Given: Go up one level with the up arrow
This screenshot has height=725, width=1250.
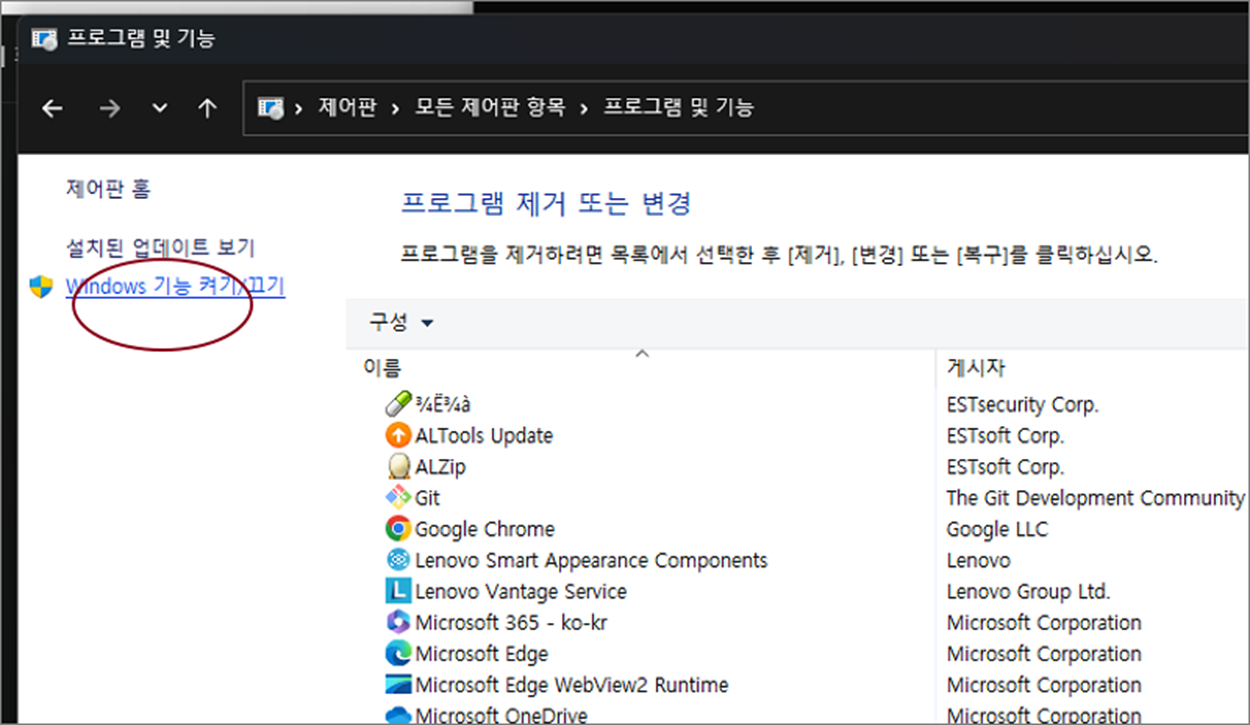Looking at the screenshot, I should tap(207, 108).
